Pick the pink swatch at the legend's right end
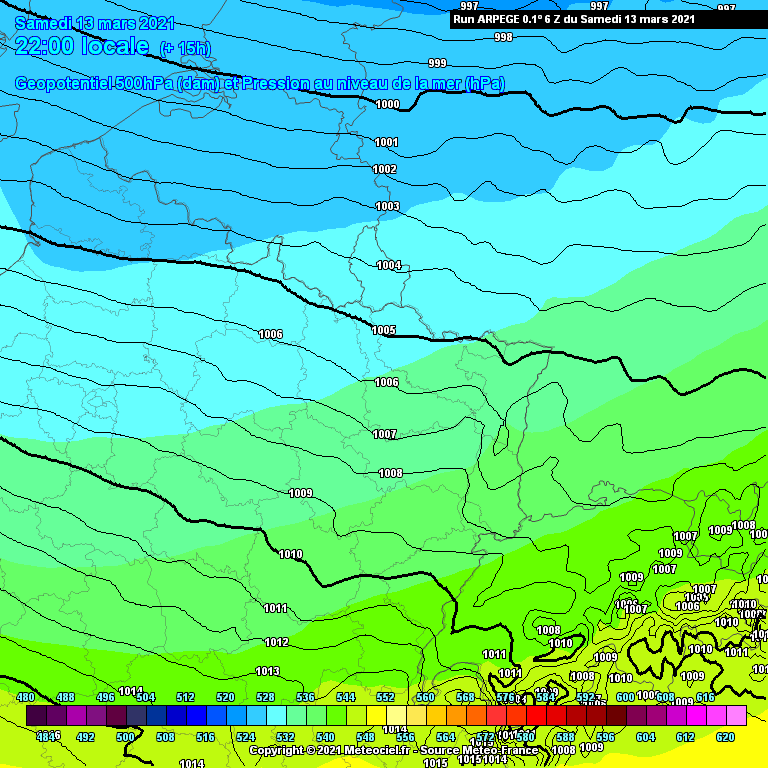Viewport: 768px width, 768px height. (x=736, y=715)
